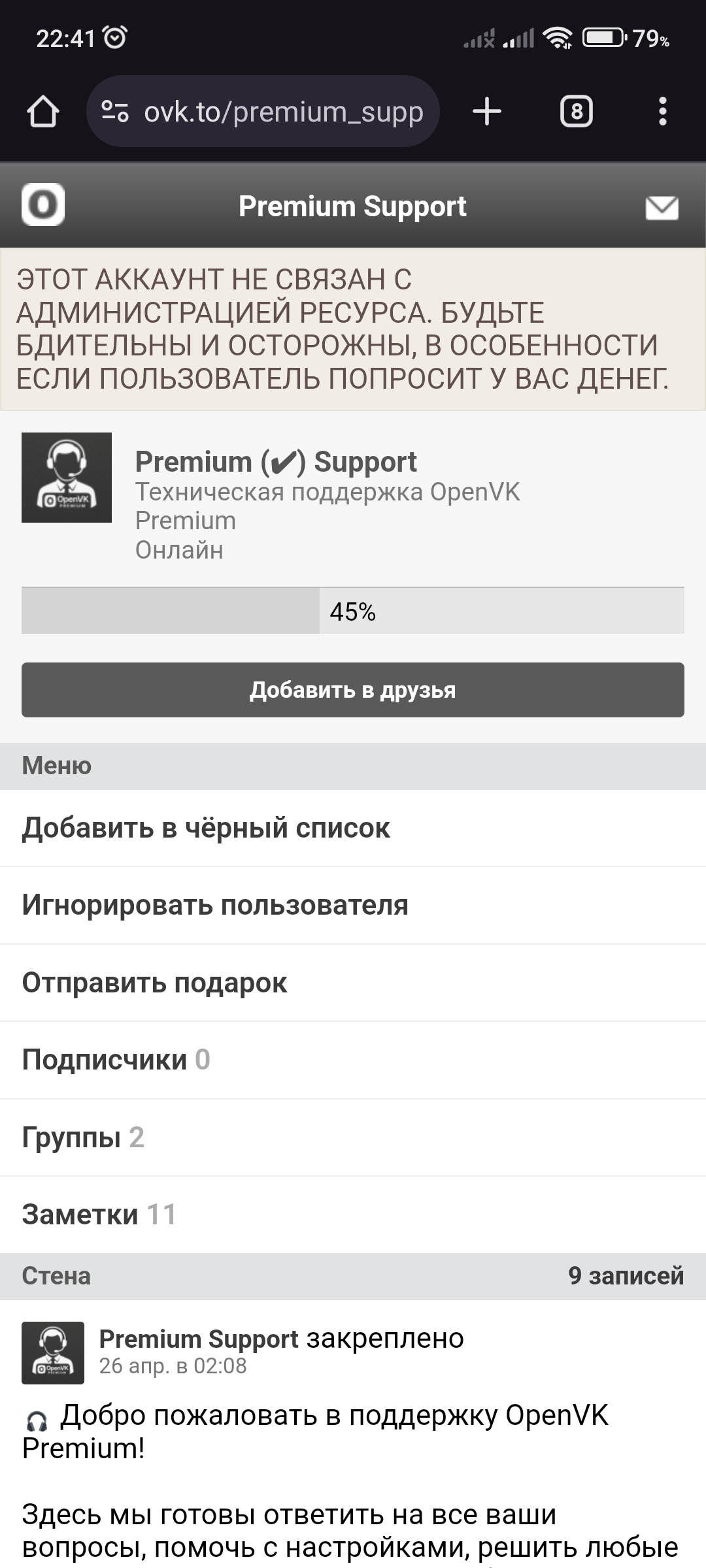Open browser three-dot overflow menu
The height and width of the screenshot is (1568, 706).
tap(663, 112)
